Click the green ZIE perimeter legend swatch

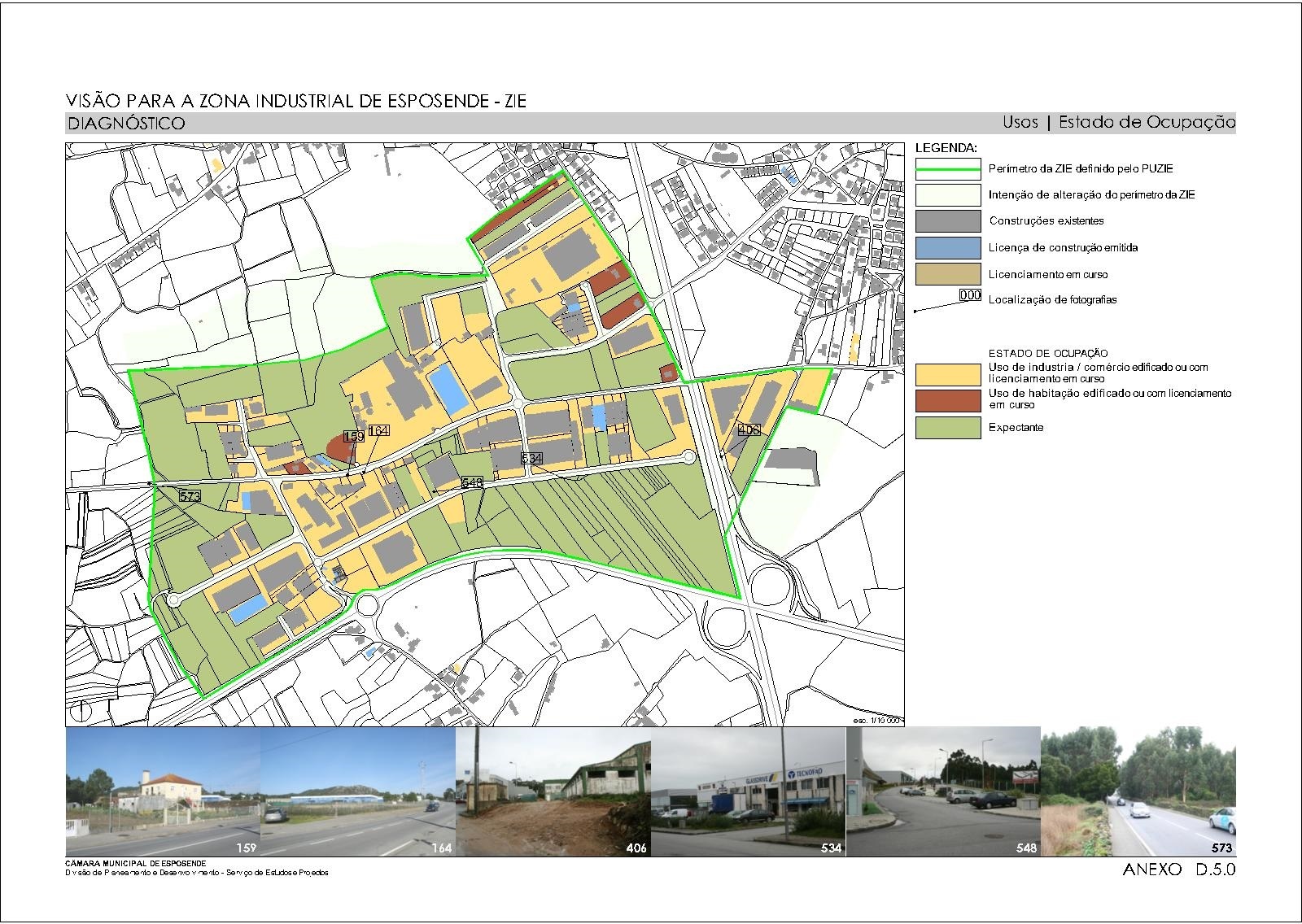pyautogui.click(x=947, y=169)
